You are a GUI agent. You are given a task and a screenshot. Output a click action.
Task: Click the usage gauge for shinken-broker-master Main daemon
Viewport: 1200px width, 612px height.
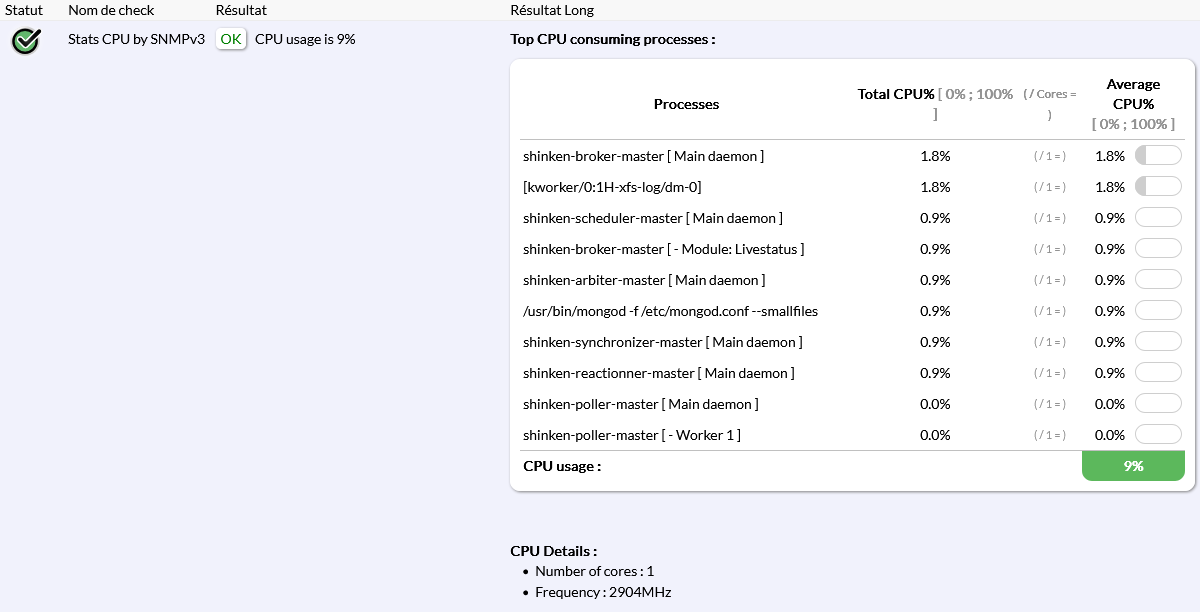tap(1158, 156)
